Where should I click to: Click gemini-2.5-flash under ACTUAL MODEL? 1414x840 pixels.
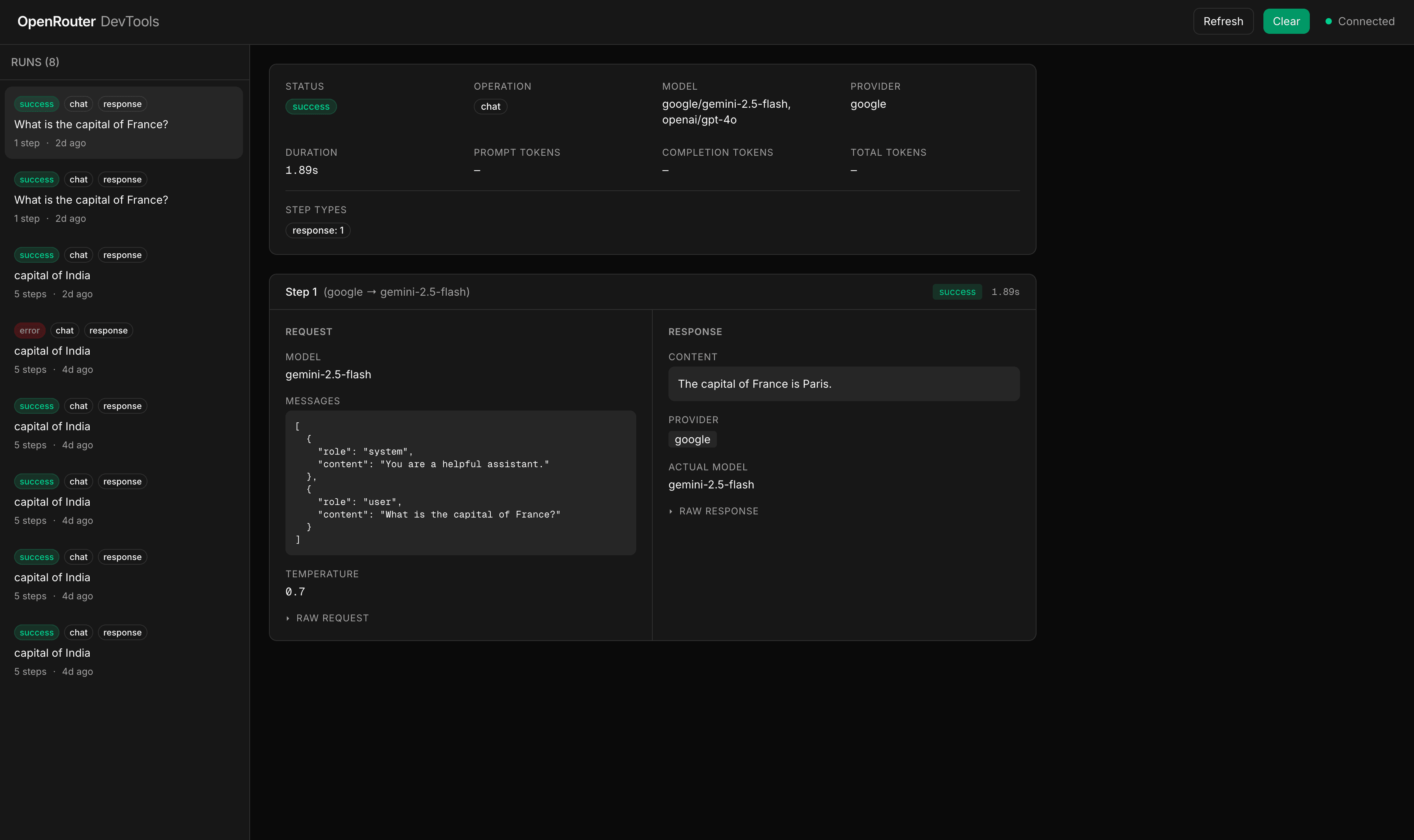tap(711, 485)
